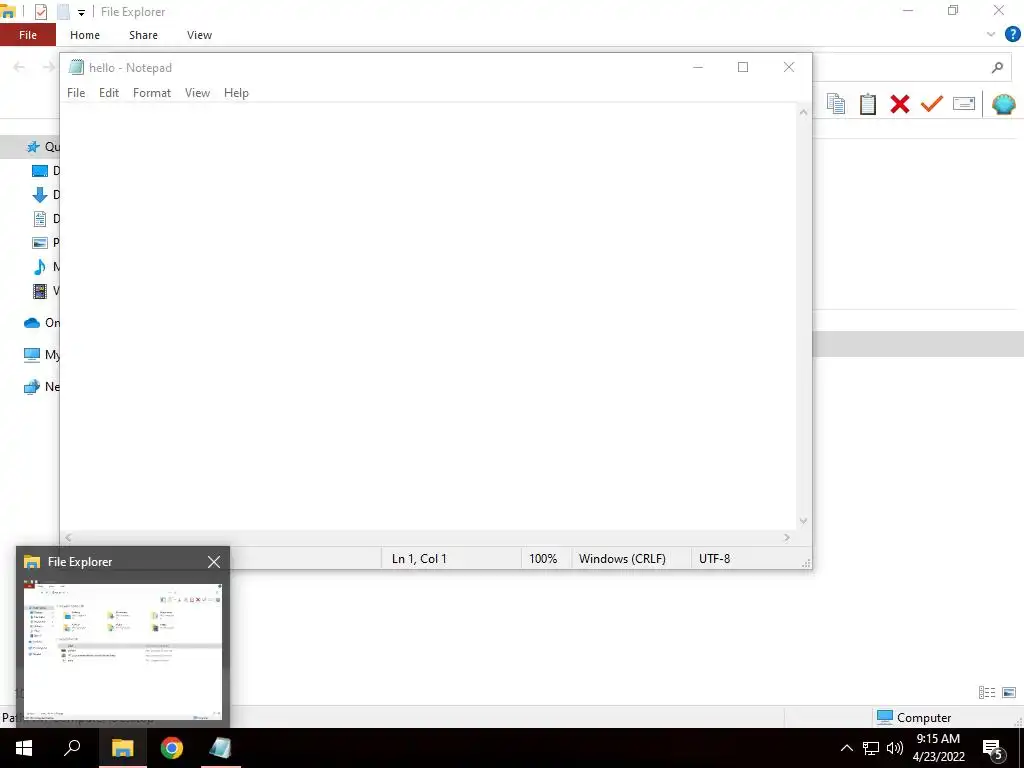The image size is (1024, 768).
Task: Open the Share ribbon tab
Action: 143,35
